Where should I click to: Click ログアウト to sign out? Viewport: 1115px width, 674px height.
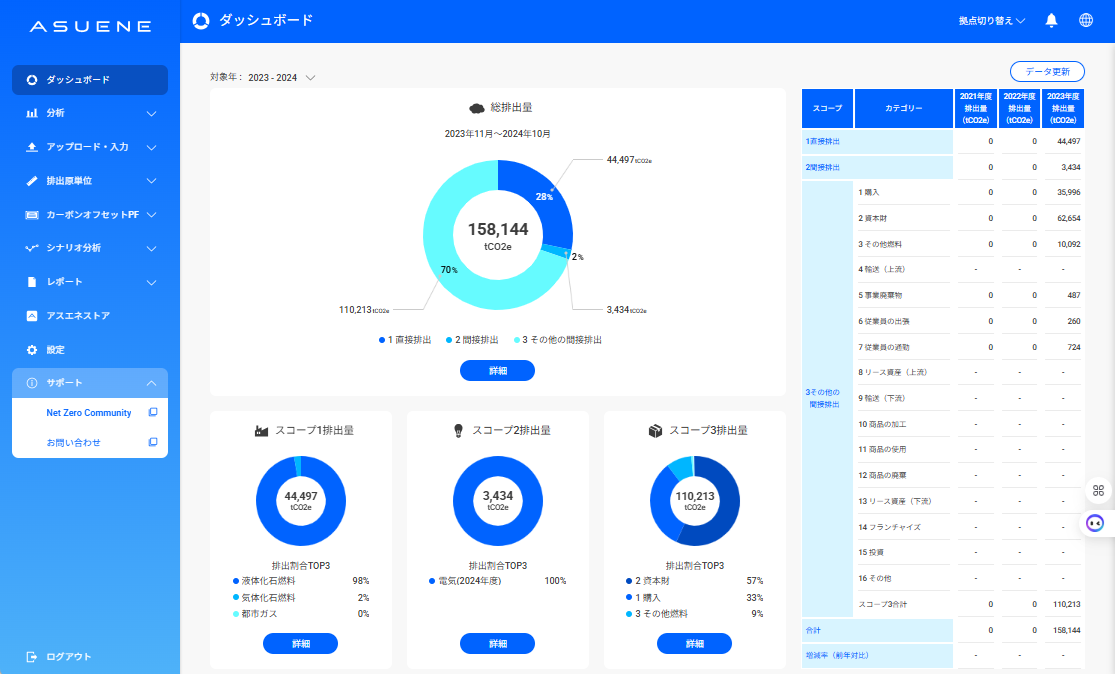69,657
